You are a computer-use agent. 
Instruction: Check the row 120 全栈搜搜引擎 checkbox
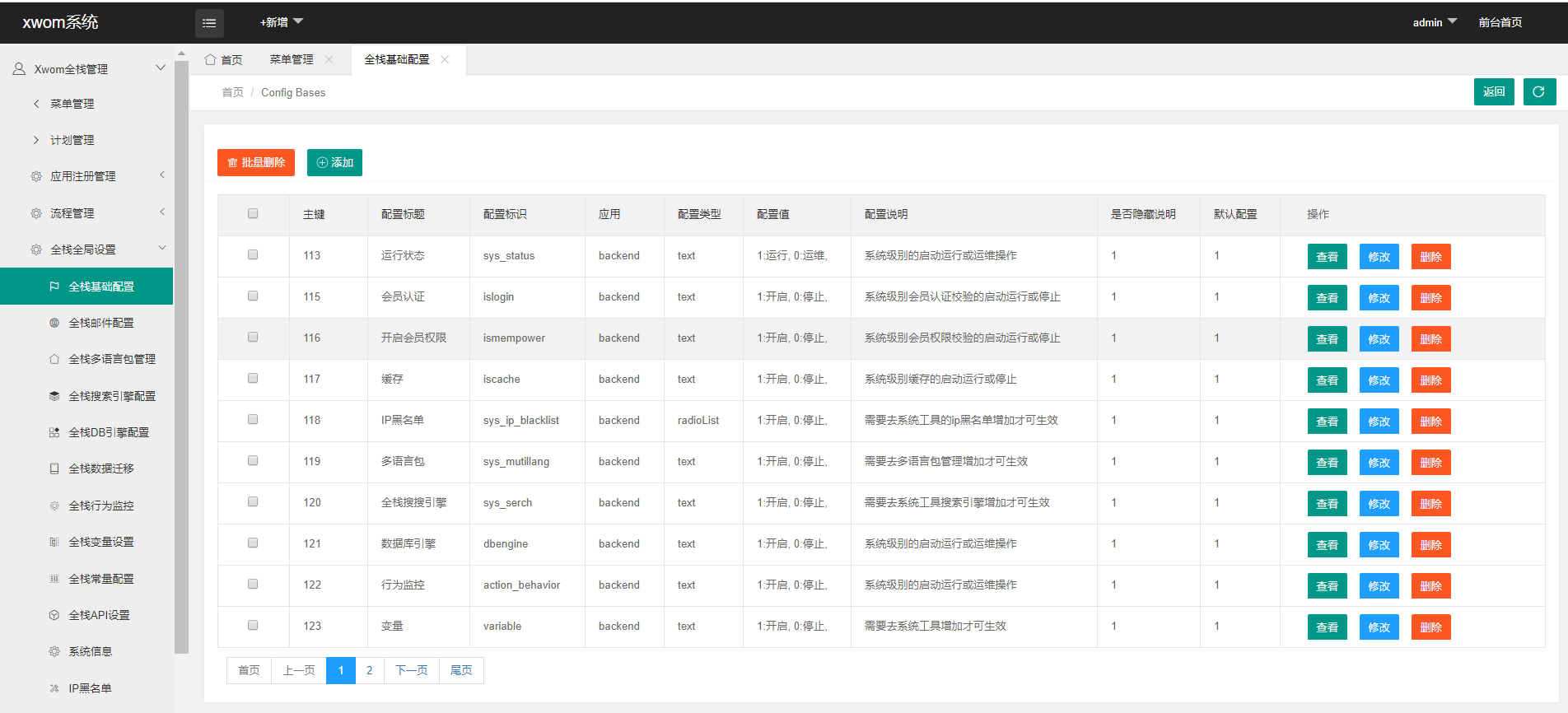[253, 501]
